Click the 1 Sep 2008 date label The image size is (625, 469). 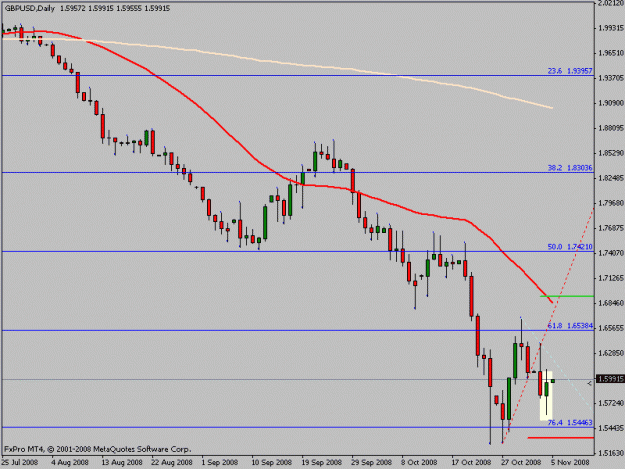pos(220,462)
